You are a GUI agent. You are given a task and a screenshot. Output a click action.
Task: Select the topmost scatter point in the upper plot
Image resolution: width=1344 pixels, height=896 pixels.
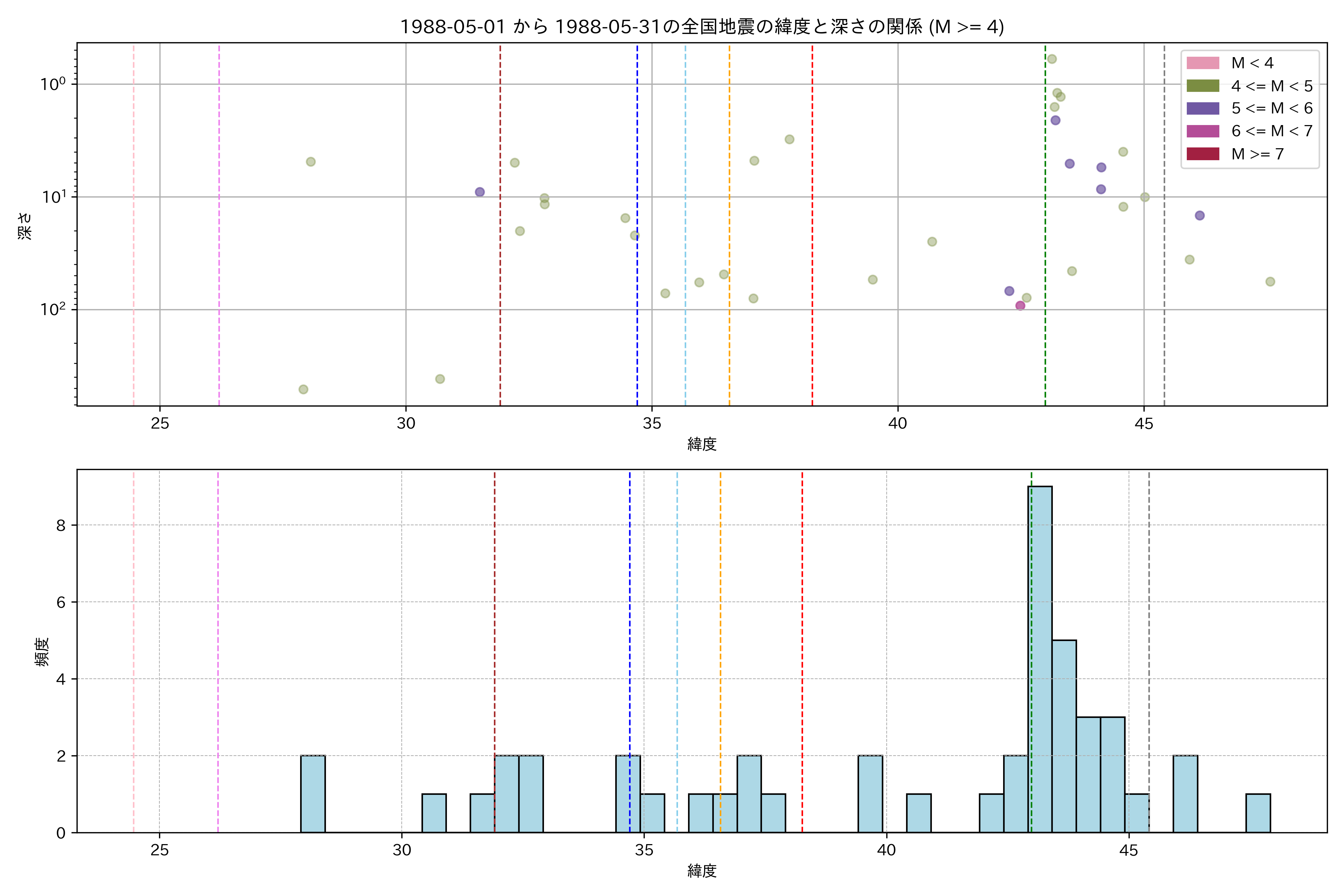point(1051,59)
